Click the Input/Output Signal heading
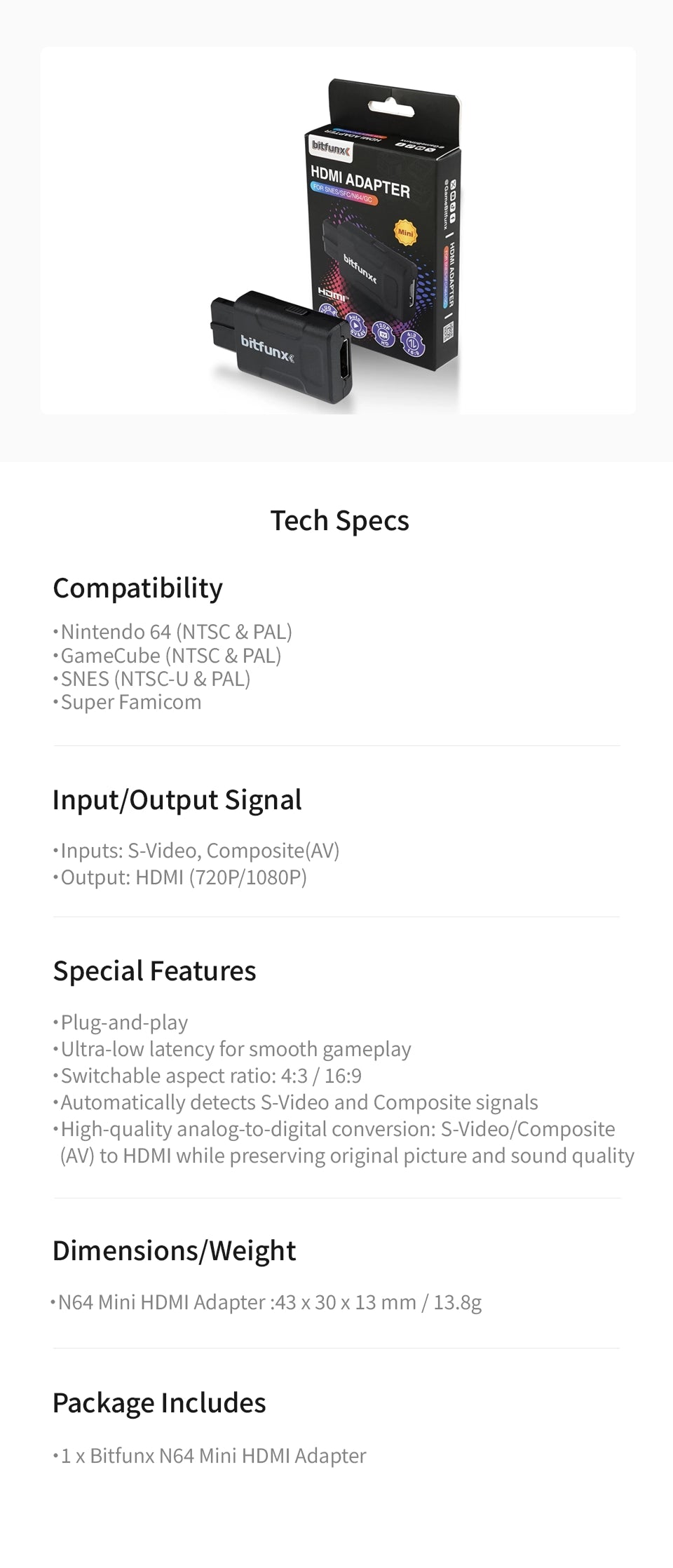The height and width of the screenshot is (1568, 673). click(x=177, y=800)
